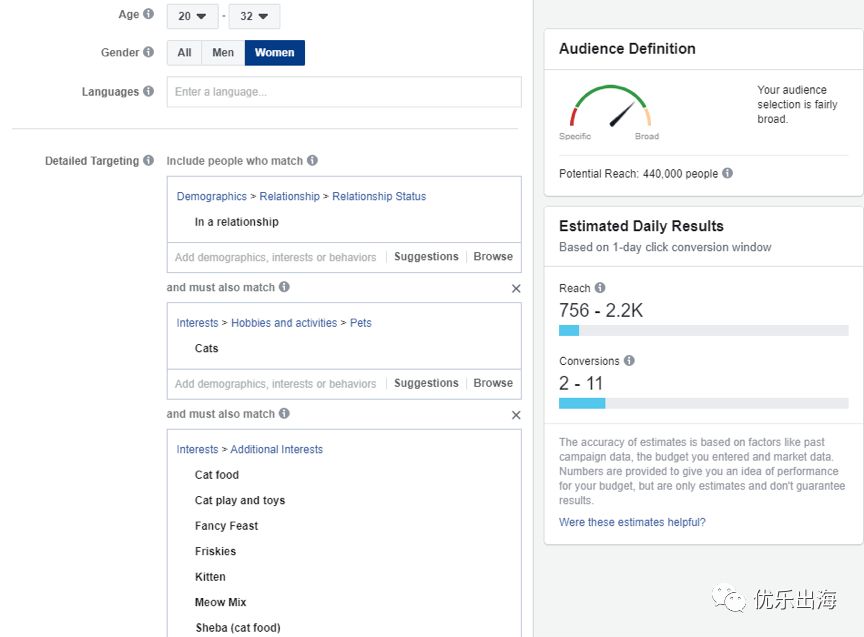Click the 'Enter a language' input field

pos(344,92)
